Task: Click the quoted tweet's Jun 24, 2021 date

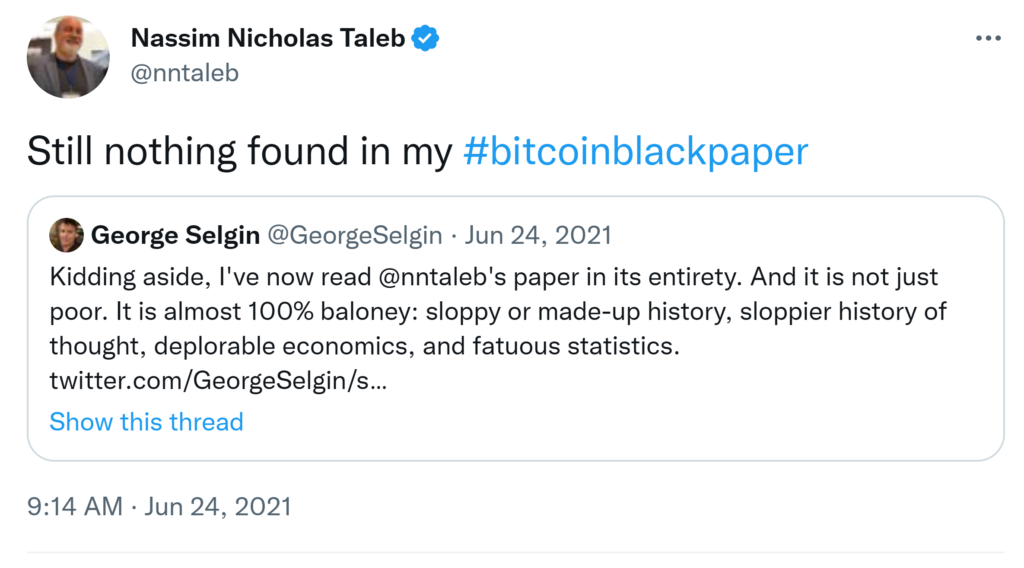Action: pos(539,236)
